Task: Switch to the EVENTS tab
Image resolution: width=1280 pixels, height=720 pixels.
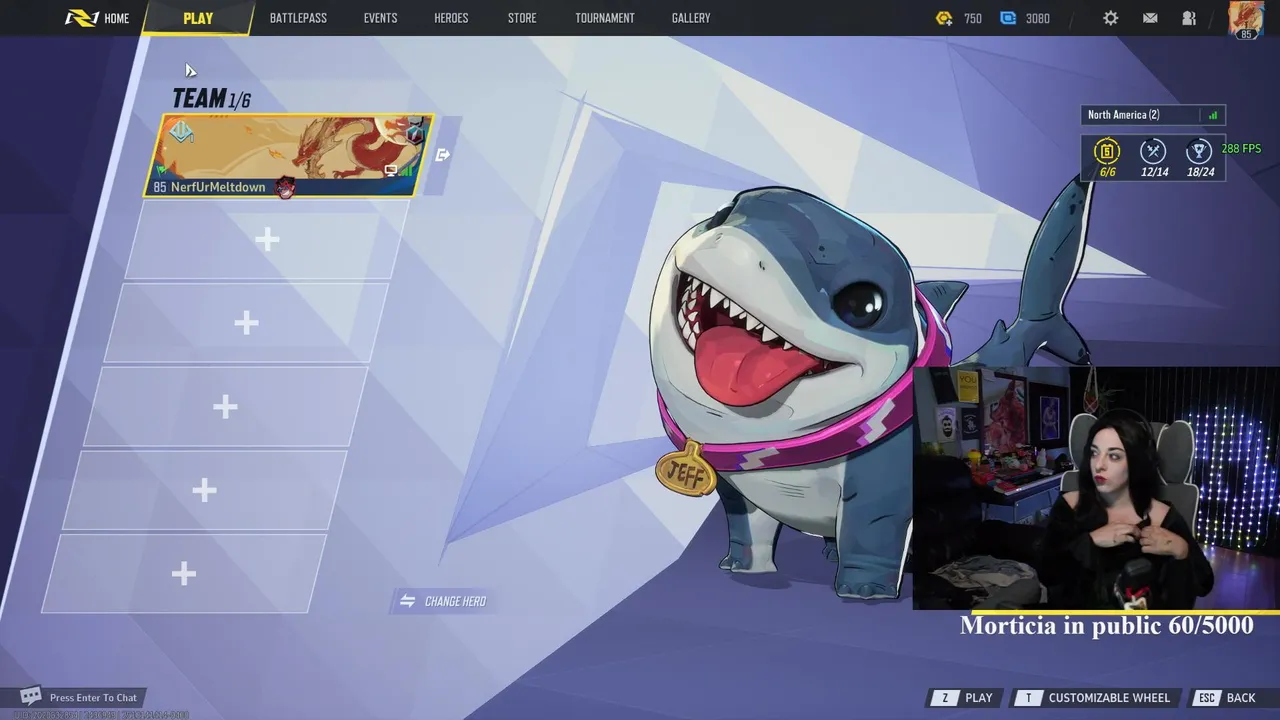Action: 380,18
